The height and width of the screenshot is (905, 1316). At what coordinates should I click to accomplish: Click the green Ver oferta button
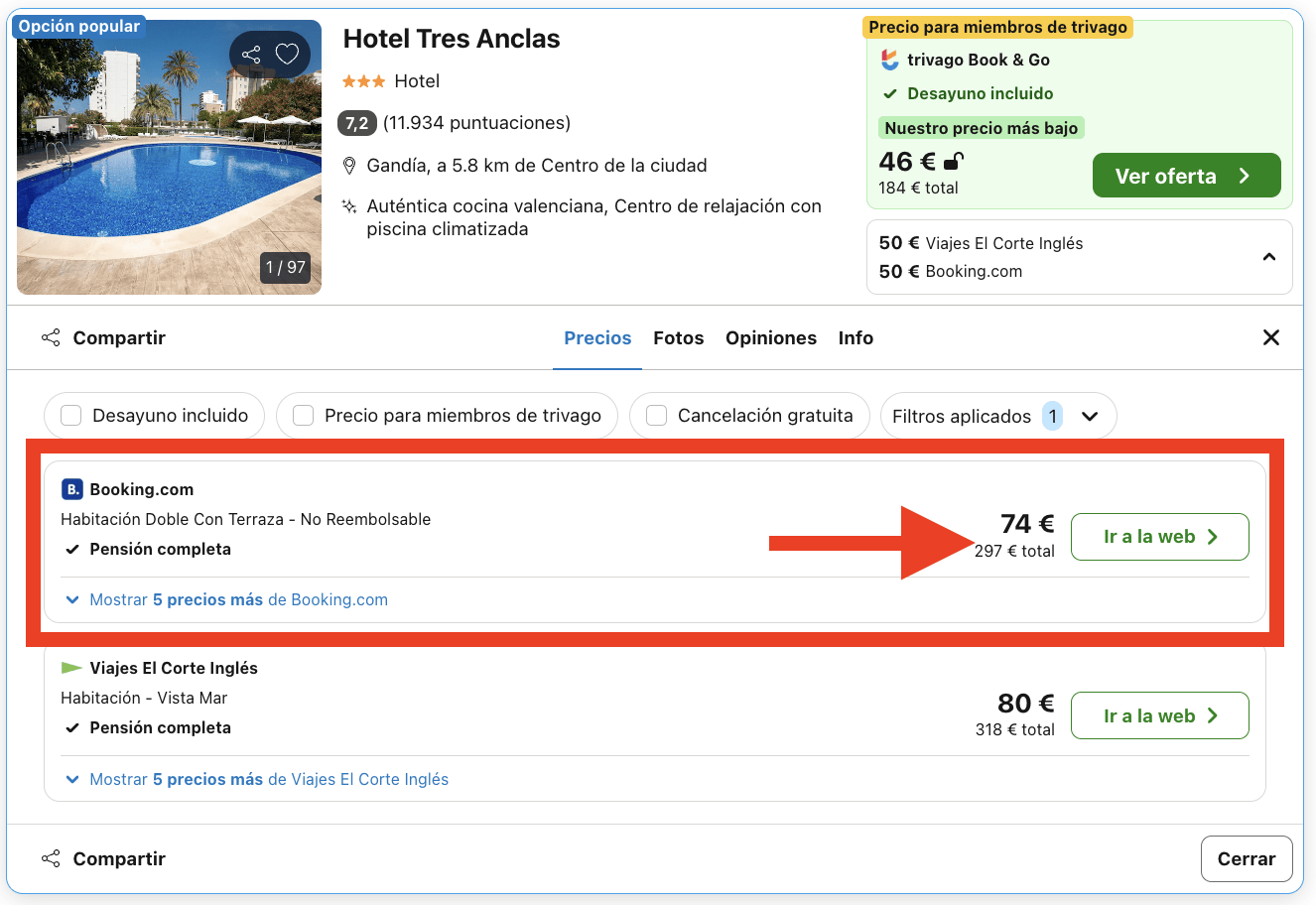pyautogui.click(x=1186, y=175)
